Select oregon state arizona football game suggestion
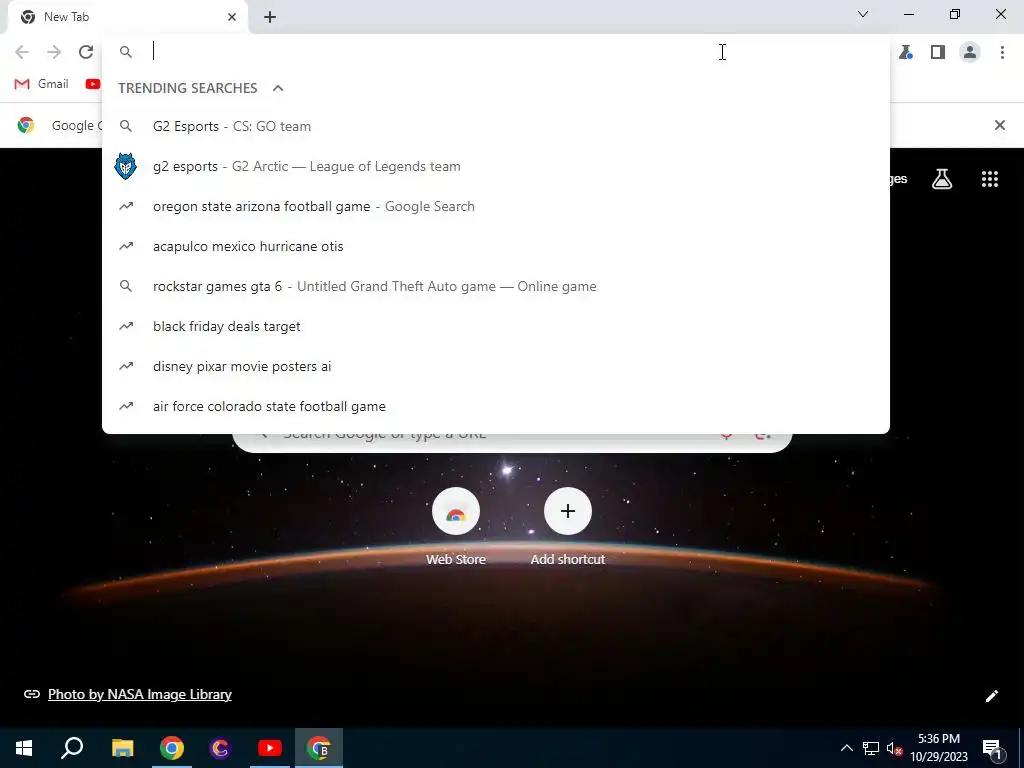The height and width of the screenshot is (768, 1024). pos(496,206)
